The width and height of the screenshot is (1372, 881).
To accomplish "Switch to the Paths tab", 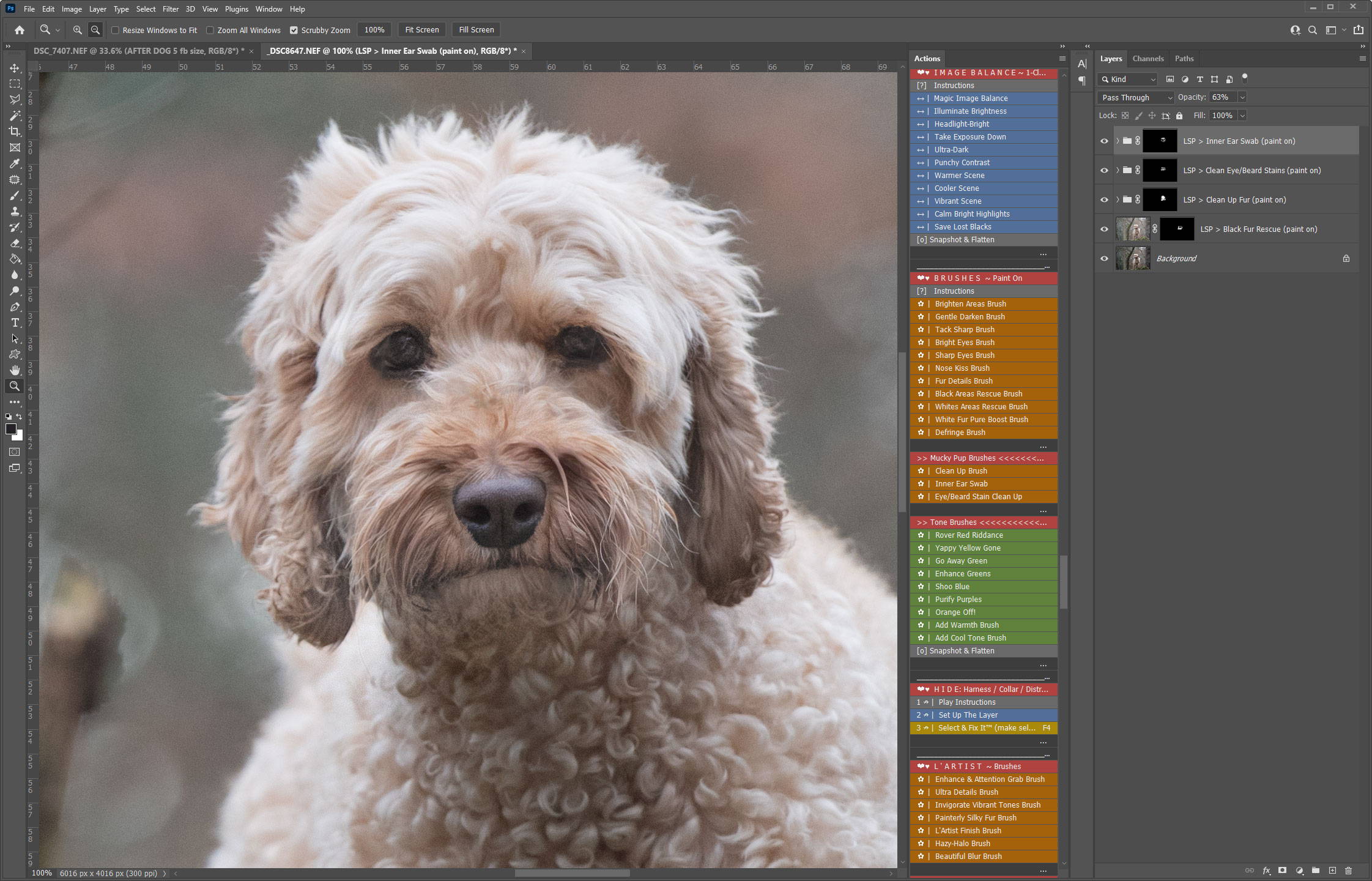I will 1184,59.
